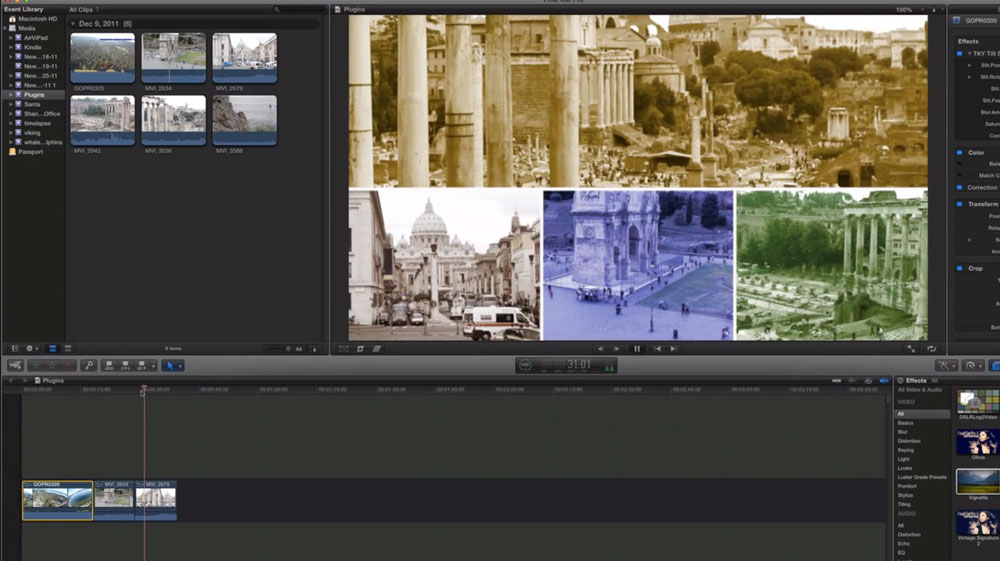
Task: Play viewer in full screen
Action: tap(911, 349)
